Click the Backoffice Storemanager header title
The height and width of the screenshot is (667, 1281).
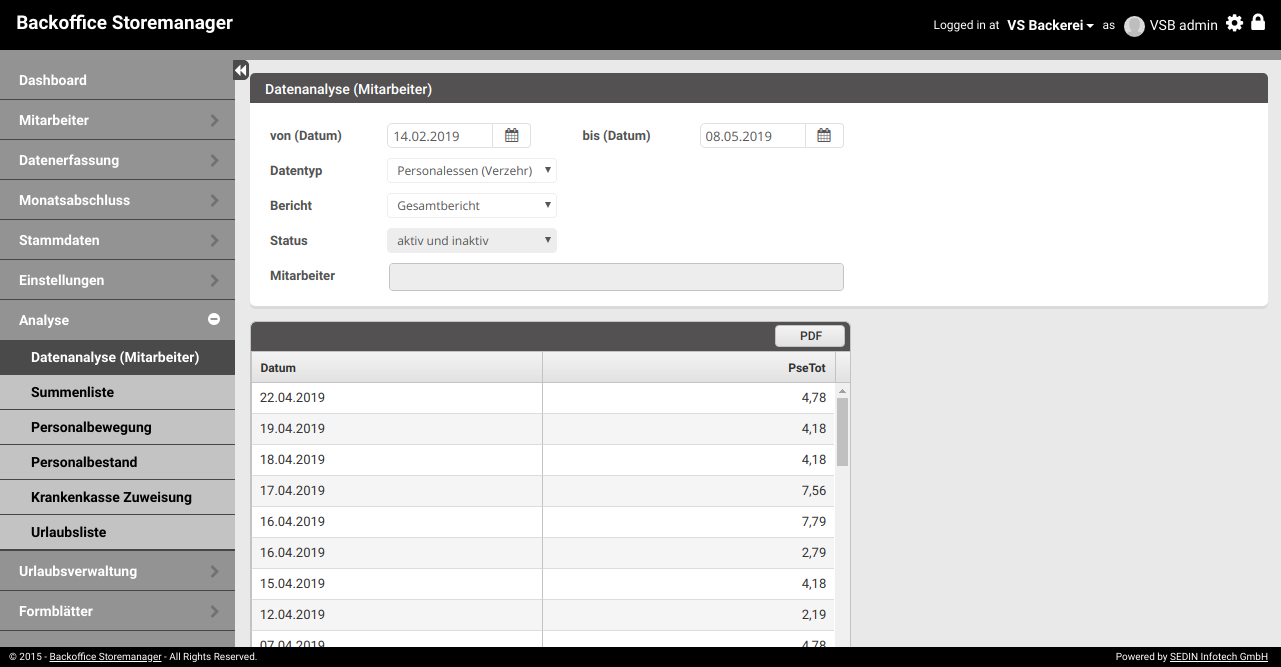(125, 23)
